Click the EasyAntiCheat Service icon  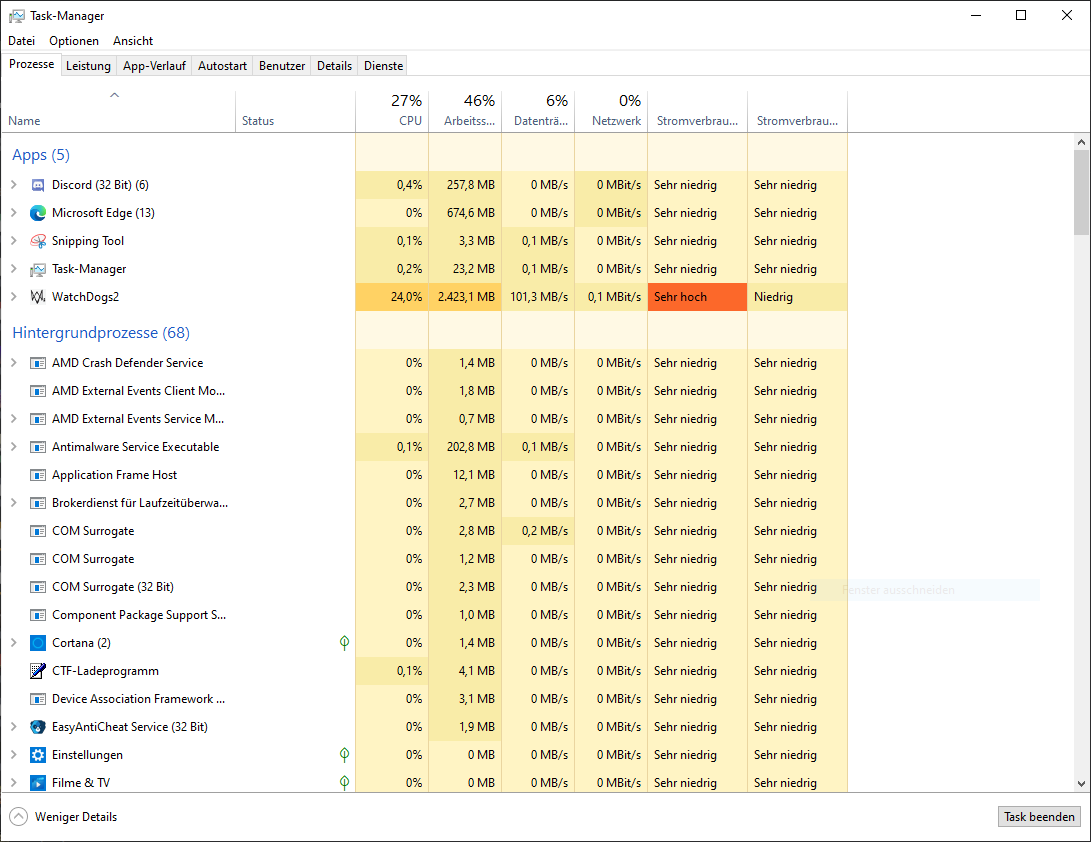point(38,726)
